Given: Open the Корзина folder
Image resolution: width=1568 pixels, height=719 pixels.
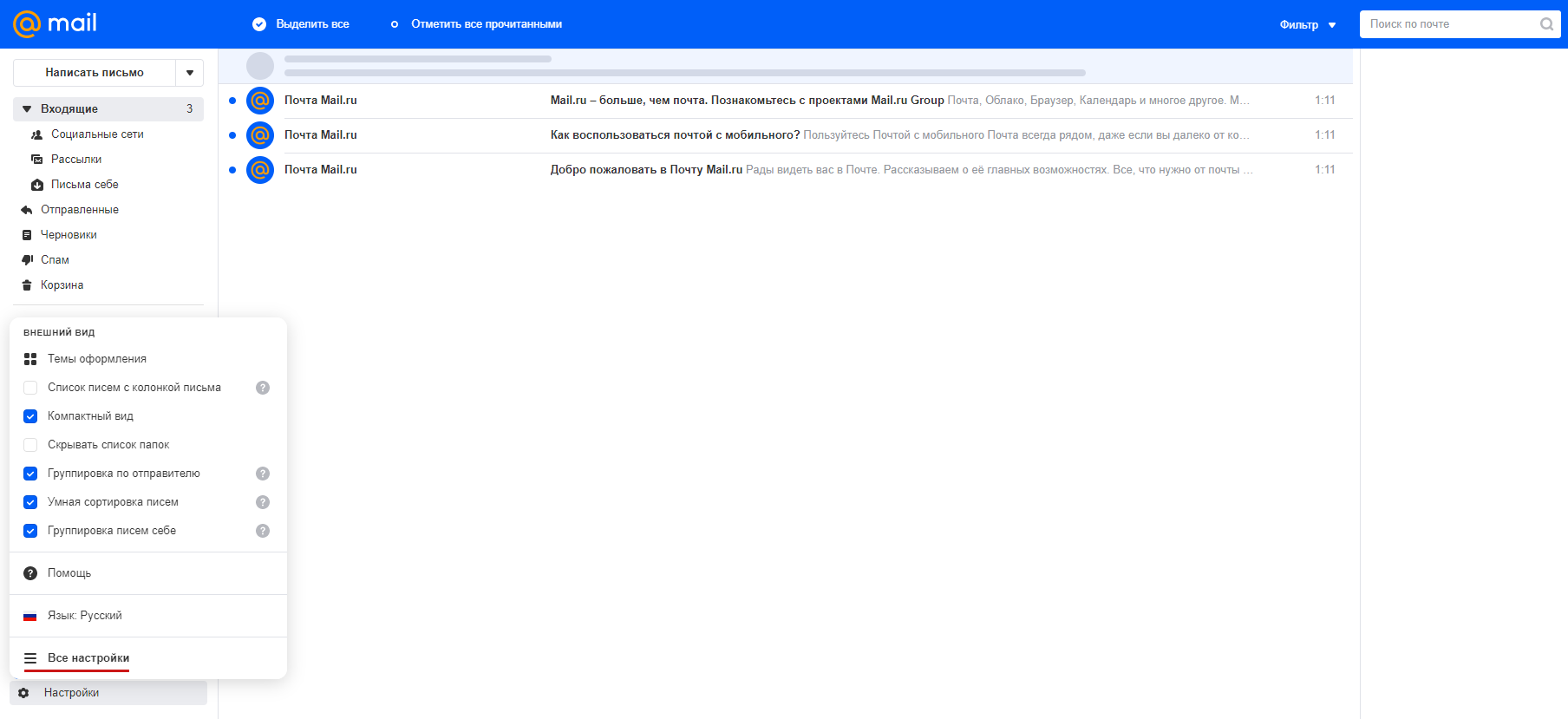Looking at the screenshot, I should pyautogui.click(x=108, y=285).
